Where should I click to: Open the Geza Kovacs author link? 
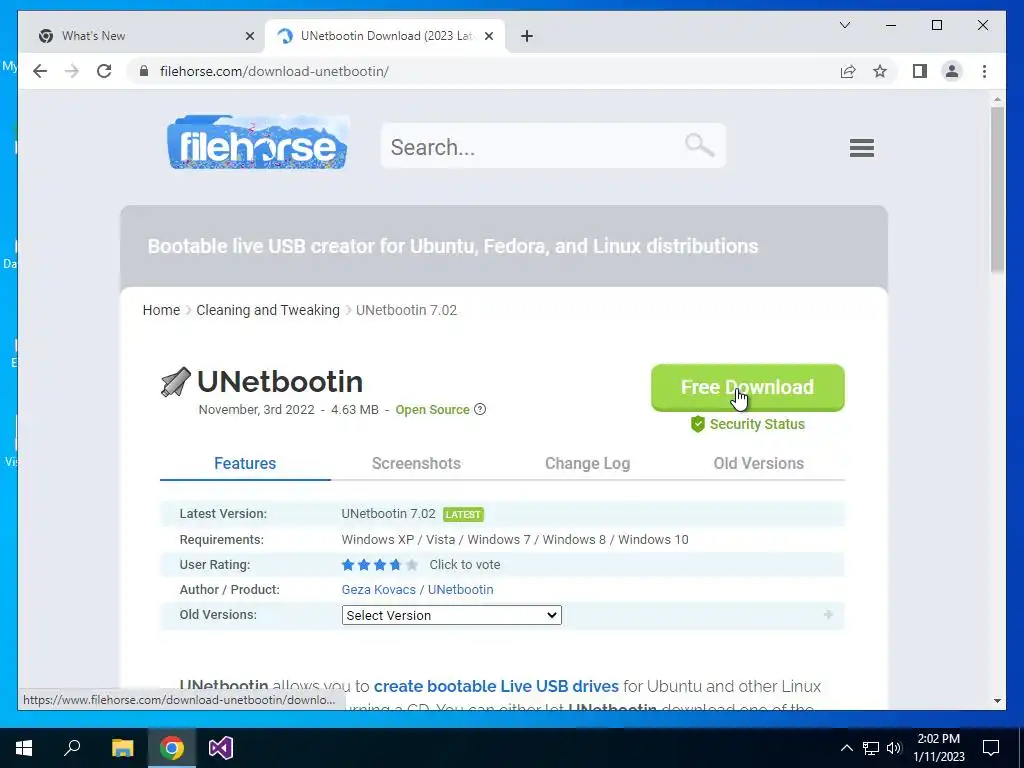coord(378,589)
